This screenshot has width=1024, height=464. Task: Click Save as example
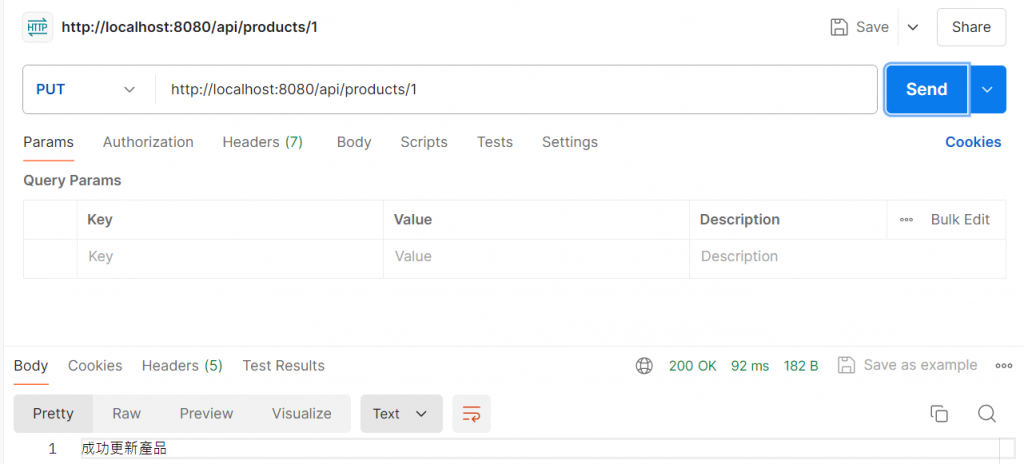(x=908, y=365)
